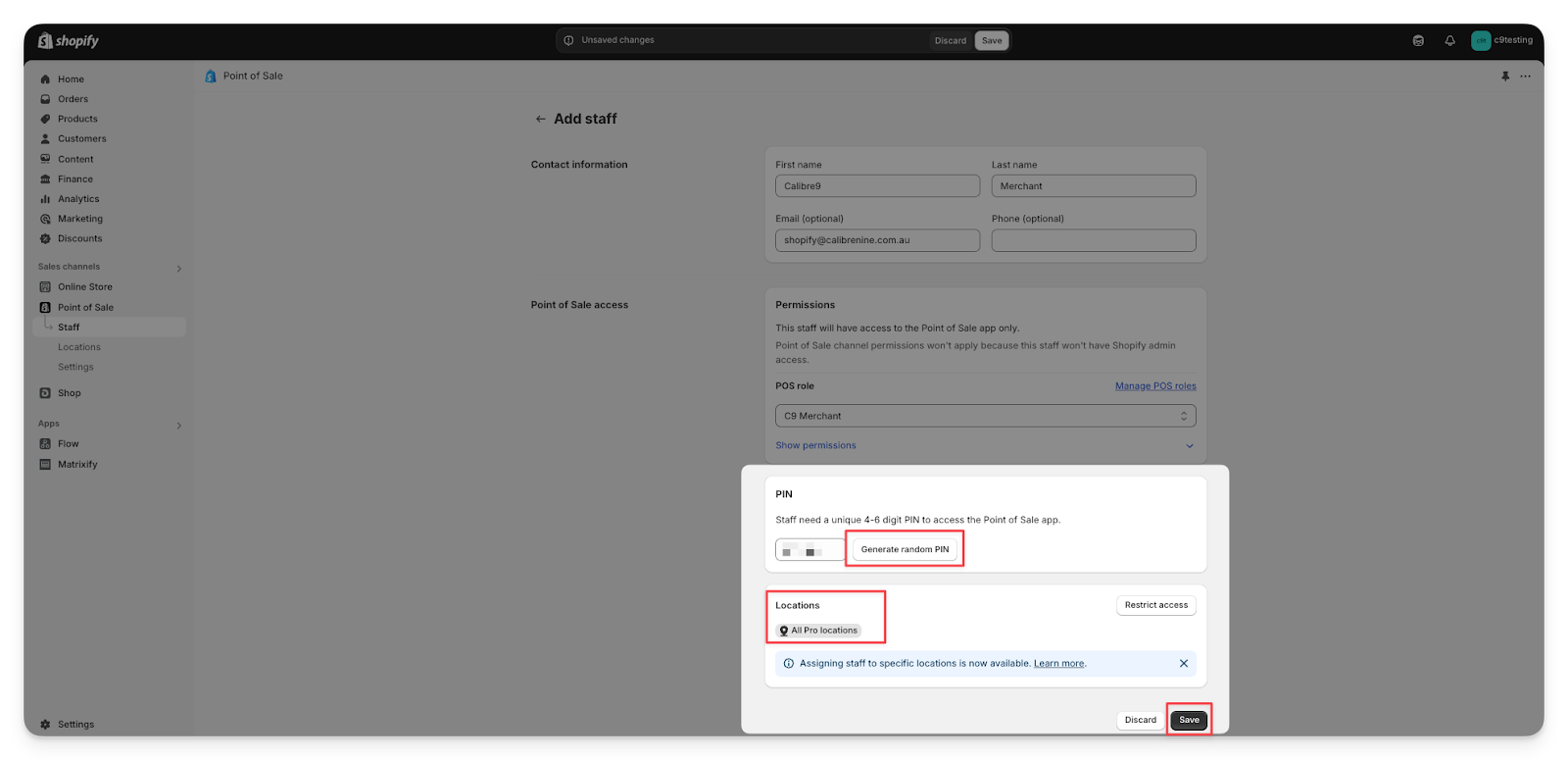Click the Phone (optional) input field
This screenshot has height=760, width=1568.
click(1093, 240)
